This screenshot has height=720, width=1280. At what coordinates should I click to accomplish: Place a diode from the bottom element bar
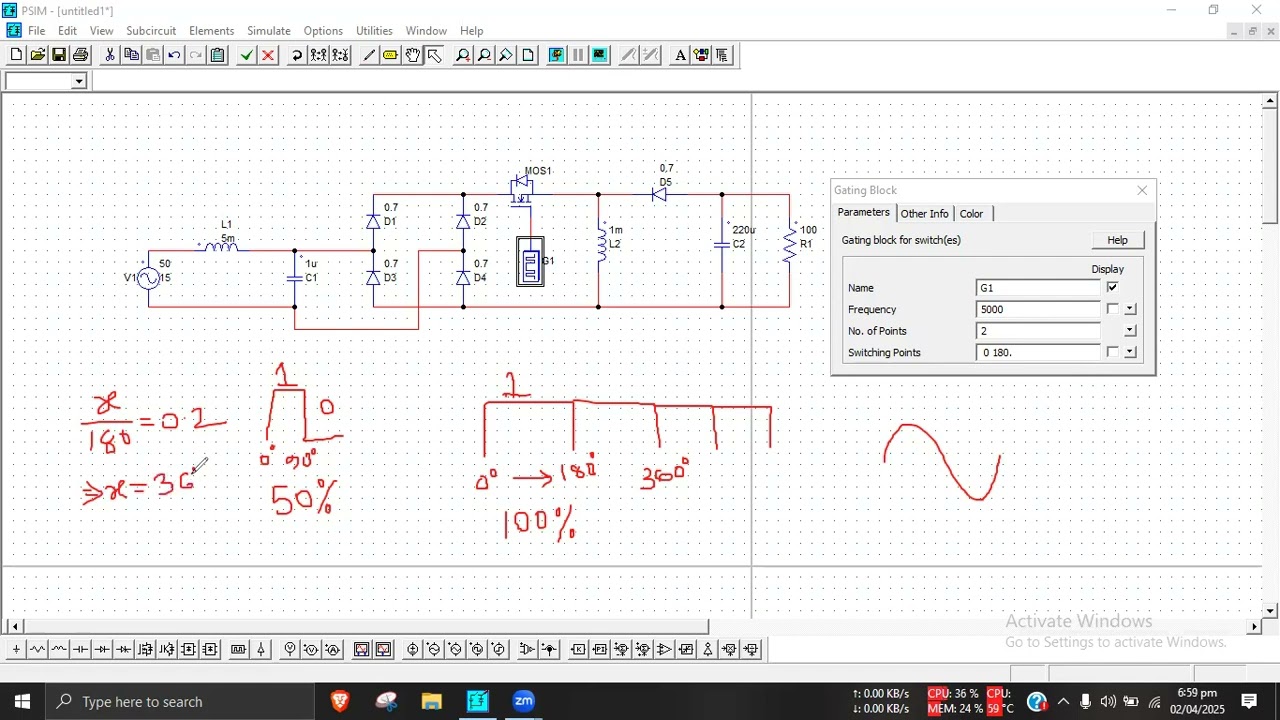(102, 650)
